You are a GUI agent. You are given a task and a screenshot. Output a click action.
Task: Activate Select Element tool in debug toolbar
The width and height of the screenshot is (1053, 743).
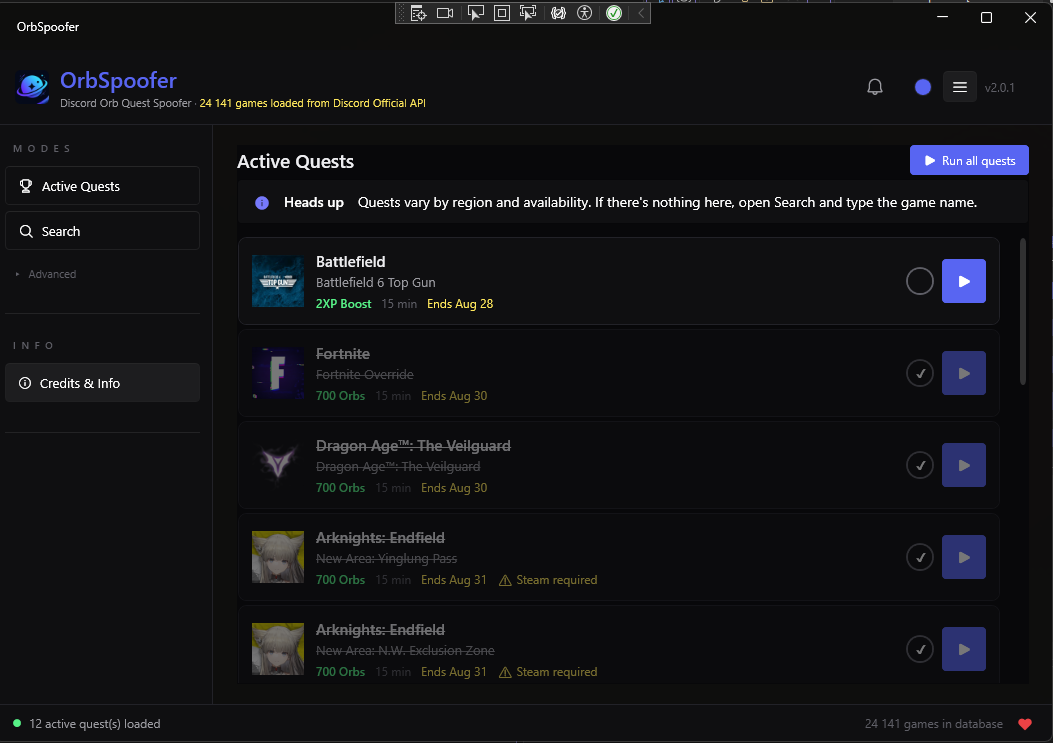pyautogui.click(x=475, y=13)
